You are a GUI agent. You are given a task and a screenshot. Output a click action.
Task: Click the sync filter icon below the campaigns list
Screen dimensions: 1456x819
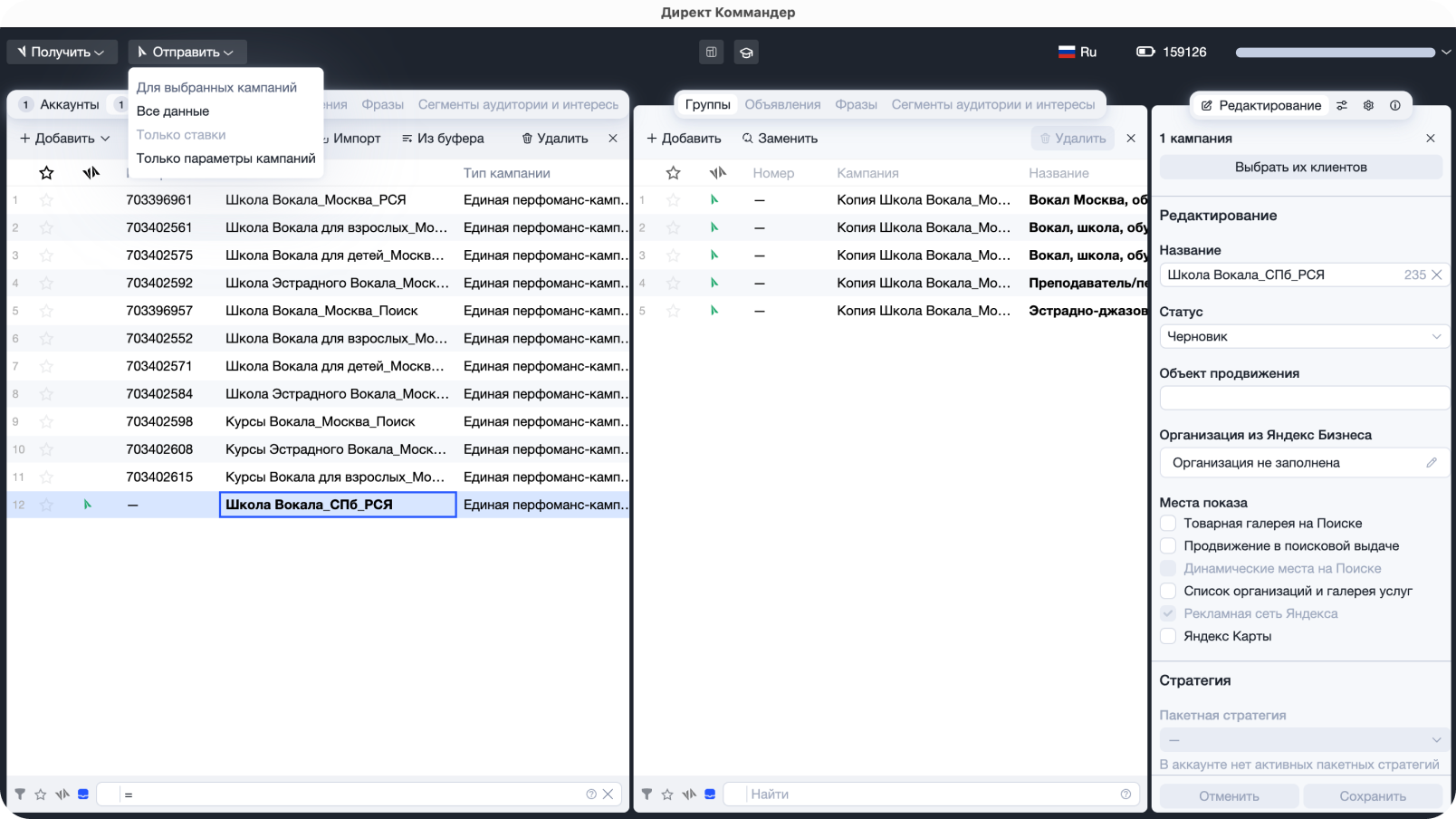[x=62, y=795]
